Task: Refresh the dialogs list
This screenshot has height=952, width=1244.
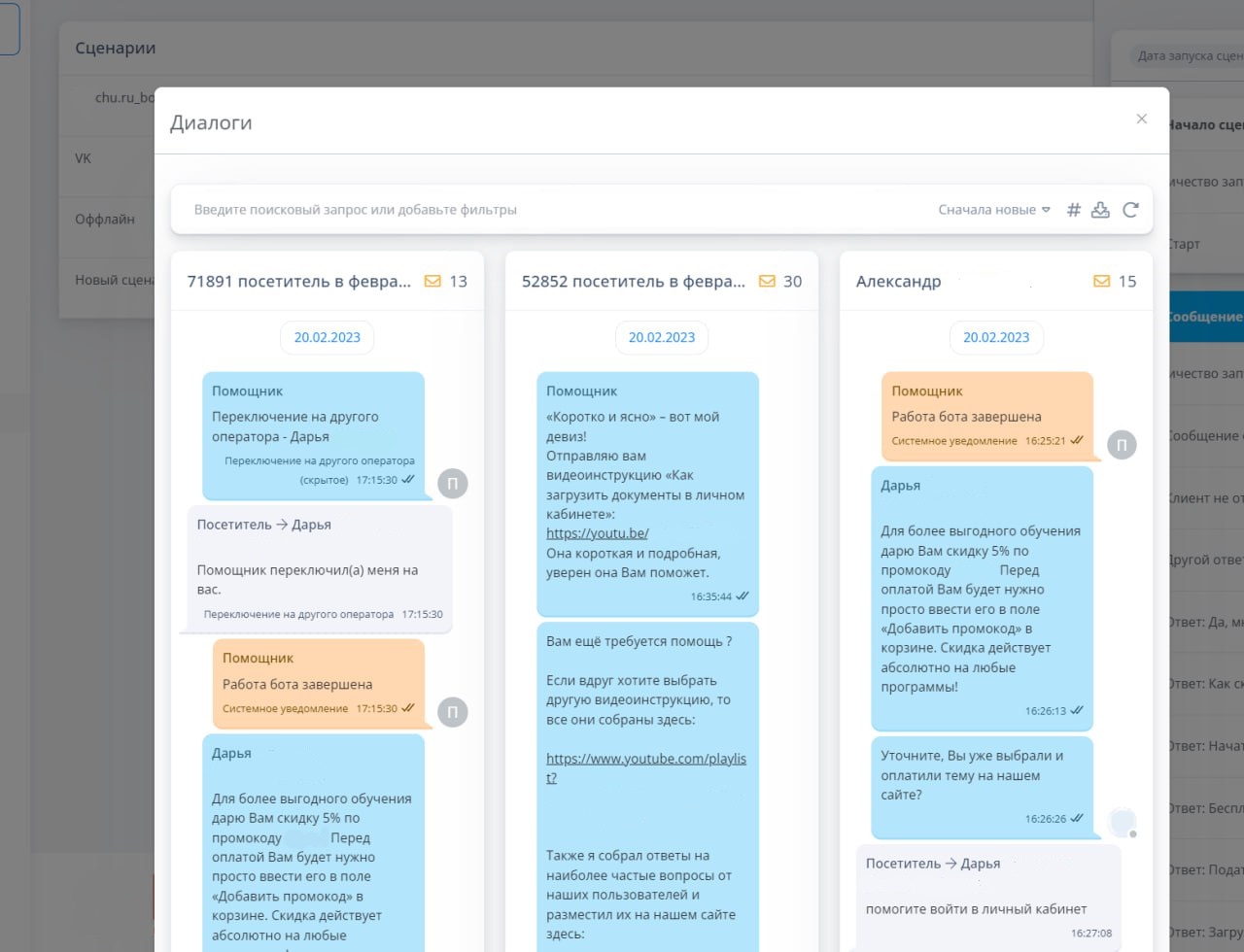Action: [1130, 210]
